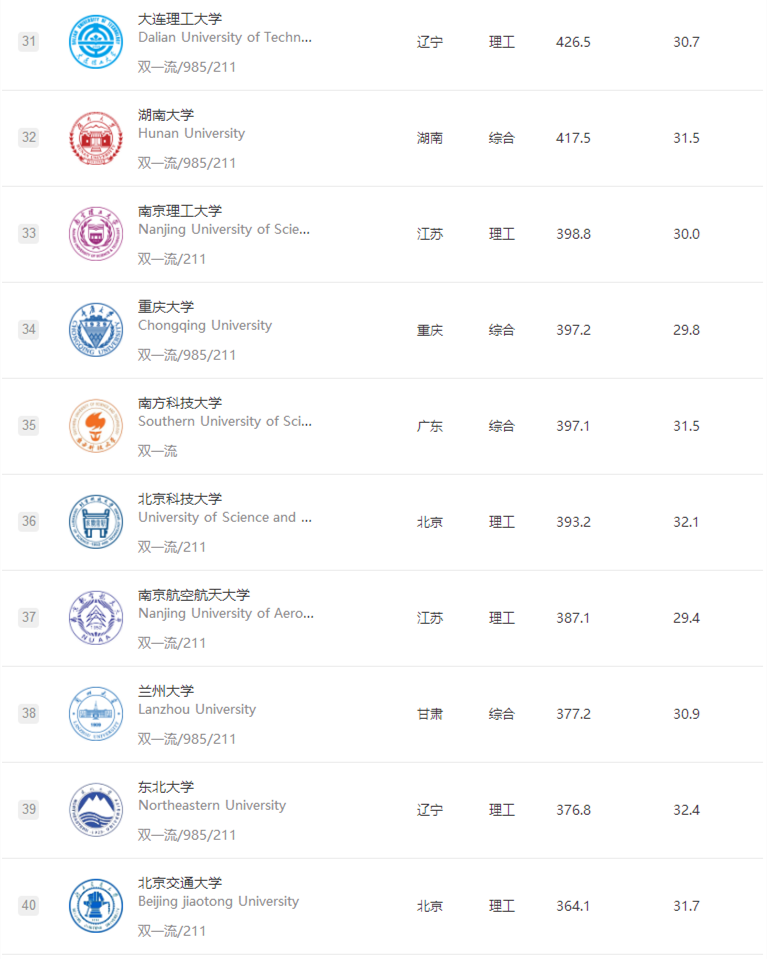
Task: Open the 东北大学 name link
Action: [x=166, y=787]
